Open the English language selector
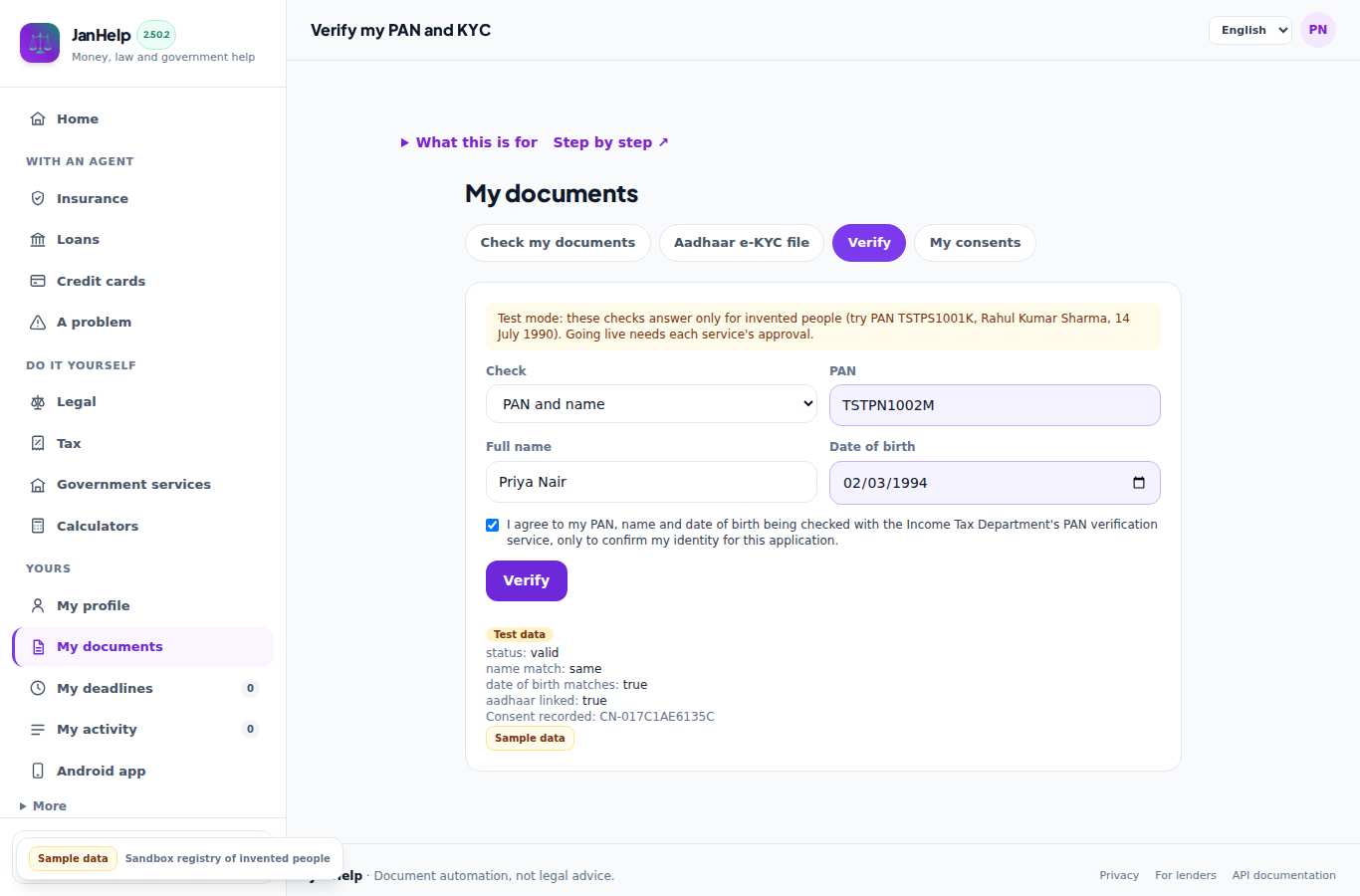The image size is (1360, 896). 1250,30
